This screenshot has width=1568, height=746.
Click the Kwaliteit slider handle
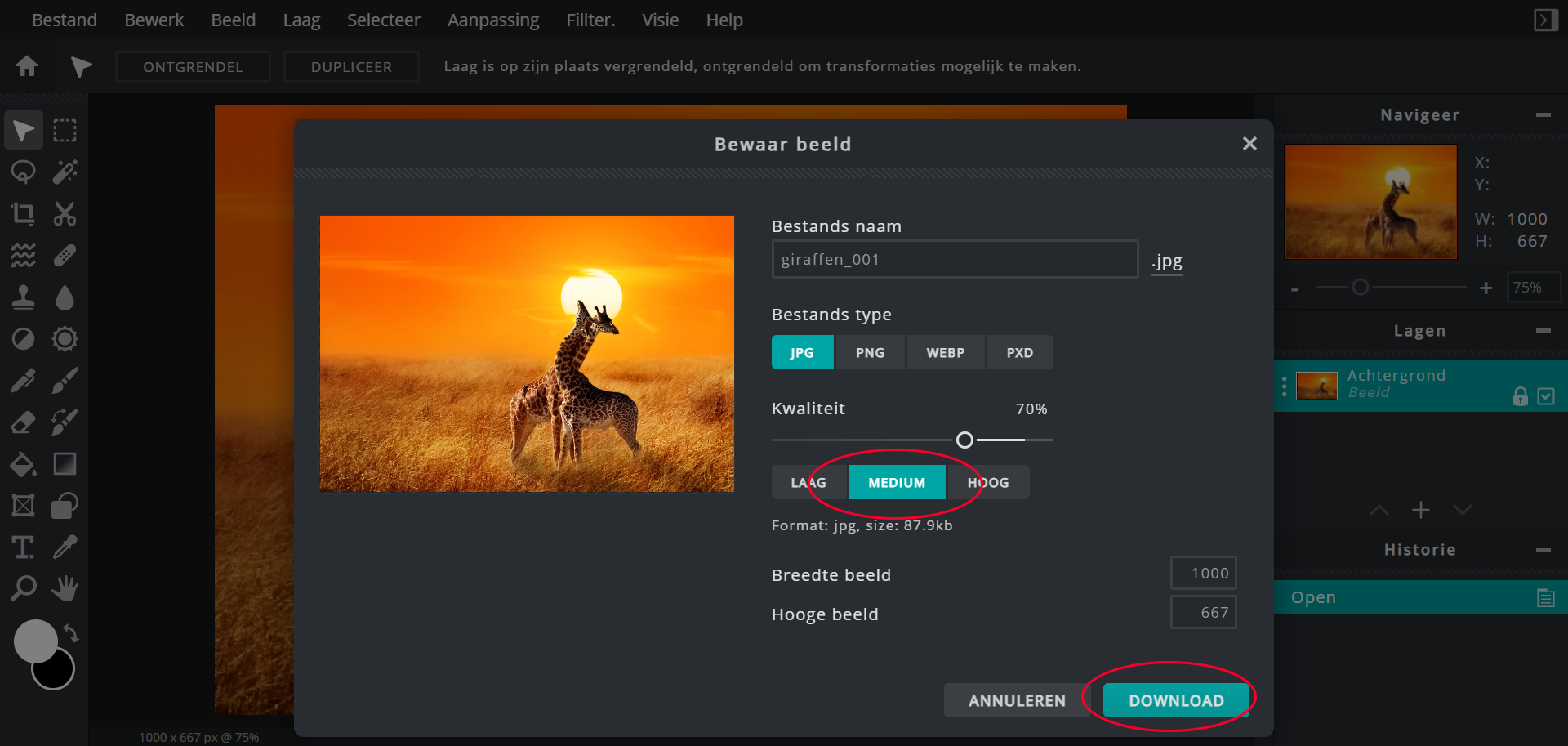coord(964,440)
